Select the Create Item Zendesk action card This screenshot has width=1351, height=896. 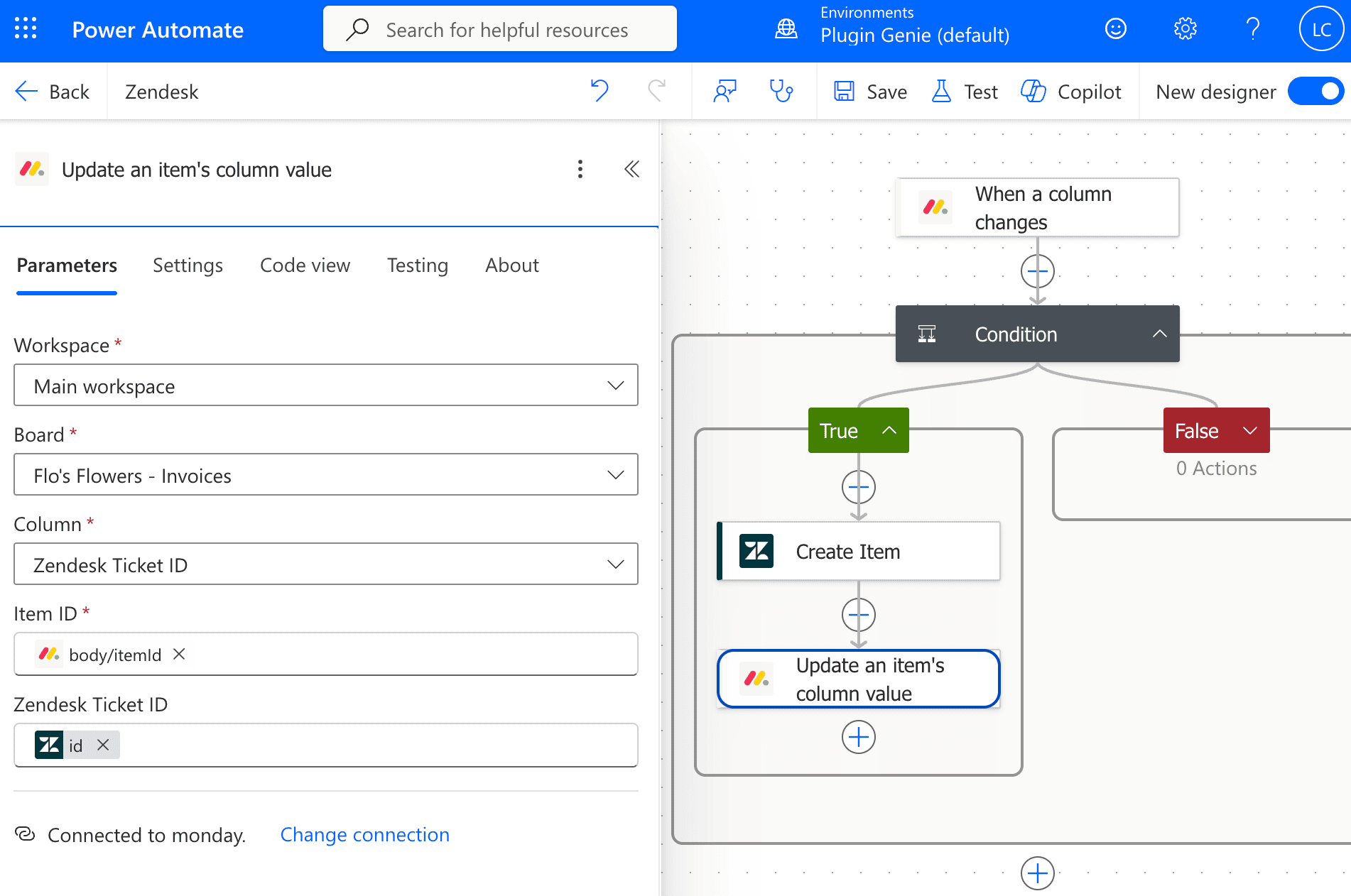point(859,552)
